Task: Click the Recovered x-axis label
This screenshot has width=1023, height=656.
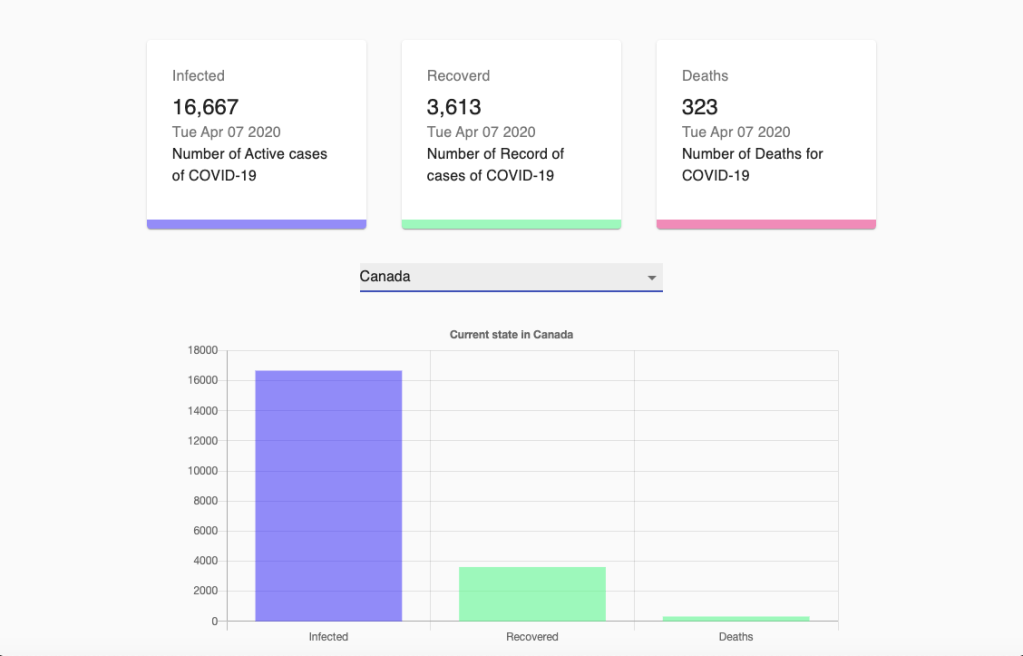Action: click(532, 637)
